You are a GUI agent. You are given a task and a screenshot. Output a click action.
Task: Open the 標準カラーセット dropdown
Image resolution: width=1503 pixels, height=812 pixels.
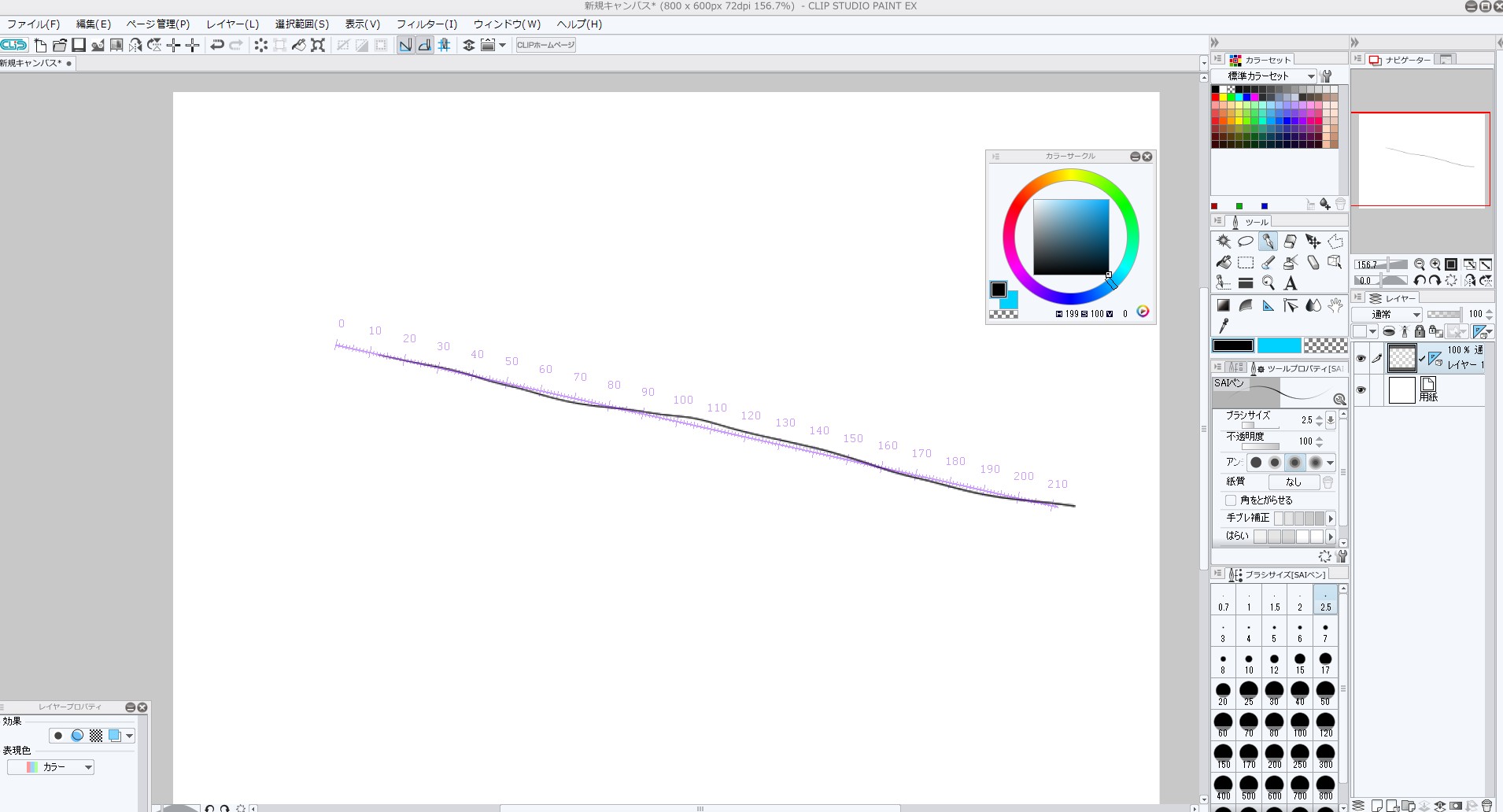click(1266, 76)
